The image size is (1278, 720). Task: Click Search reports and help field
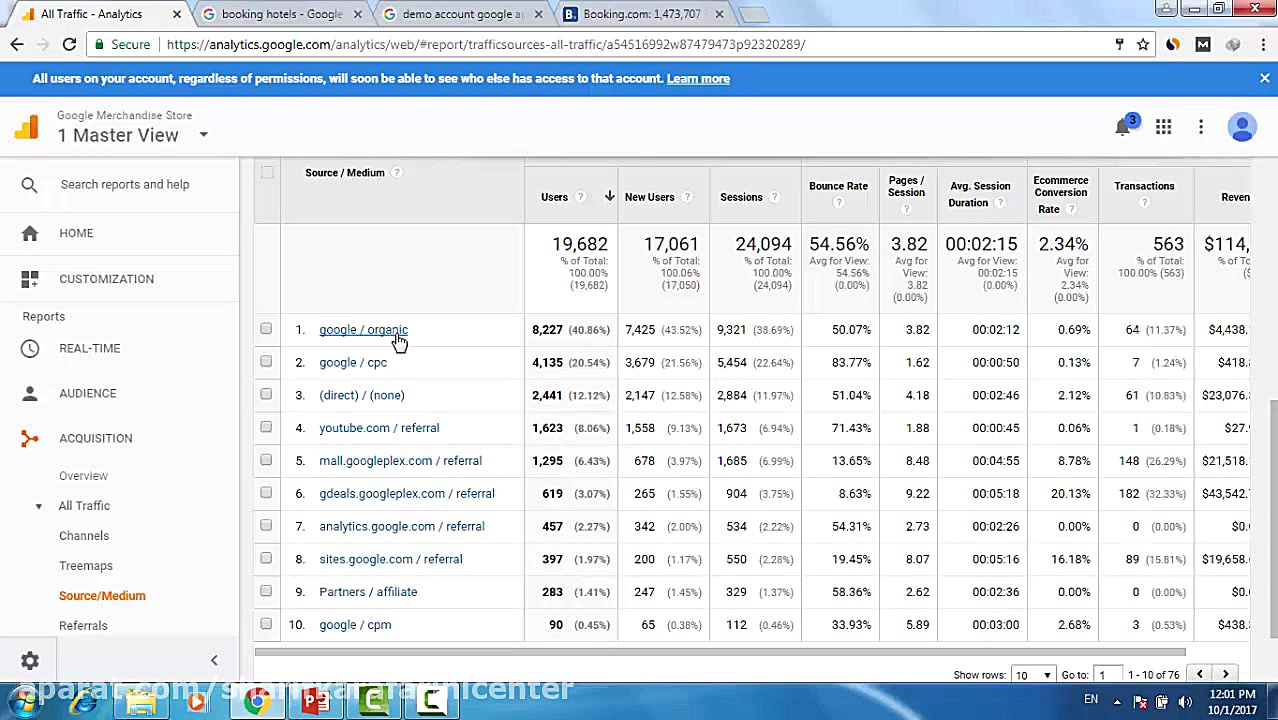(x=125, y=184)
